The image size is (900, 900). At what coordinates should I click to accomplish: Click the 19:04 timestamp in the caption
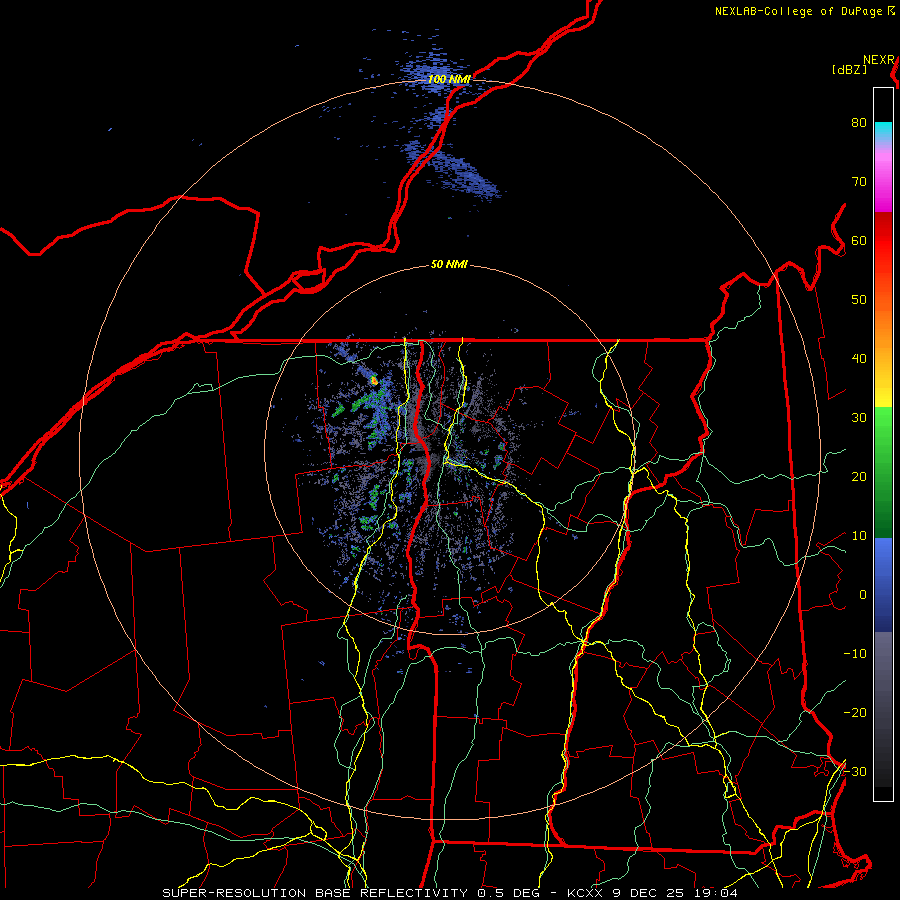pyautogui.click(x=716, y=893)
